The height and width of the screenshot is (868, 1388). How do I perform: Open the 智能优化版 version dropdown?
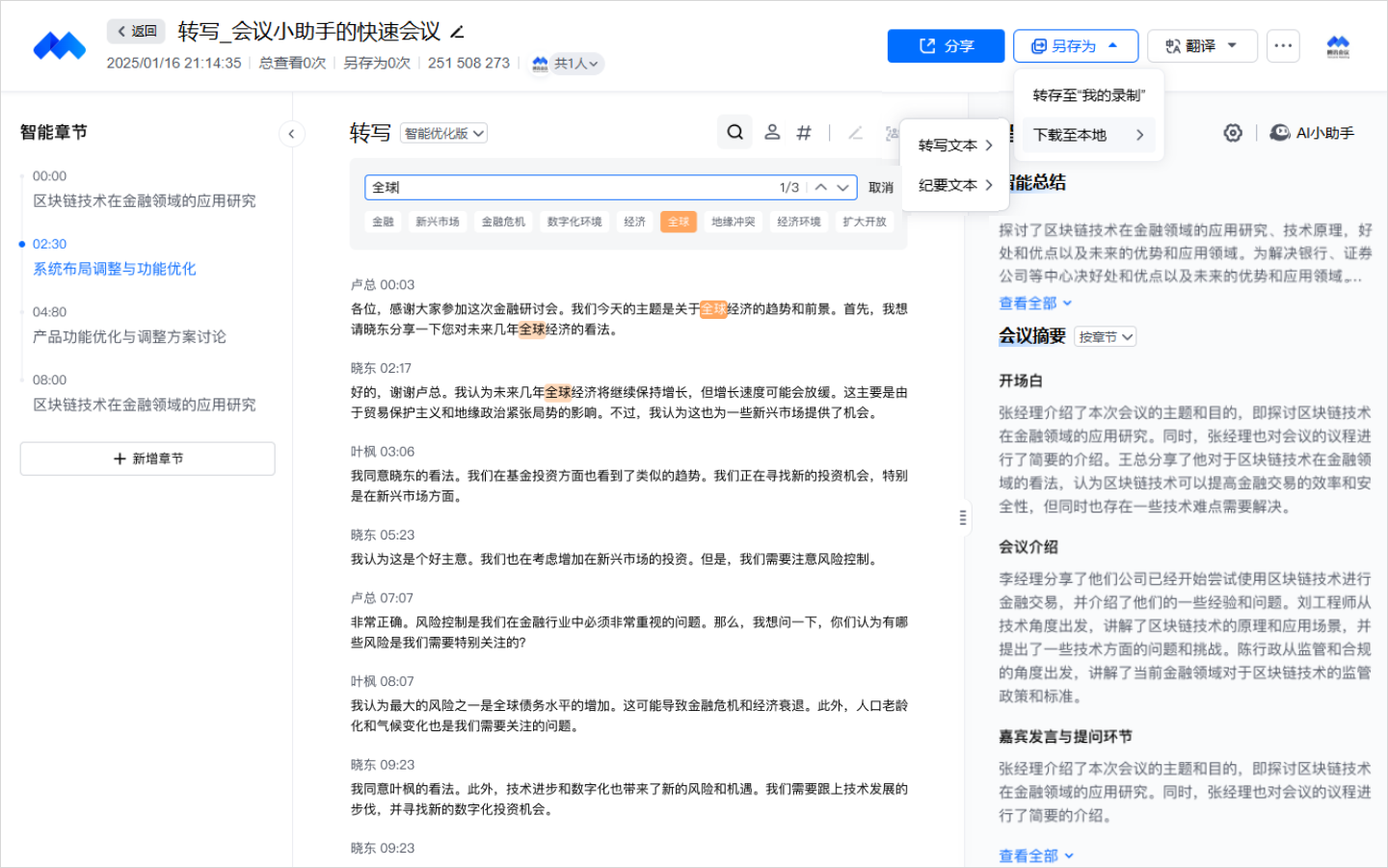(443, 134)
